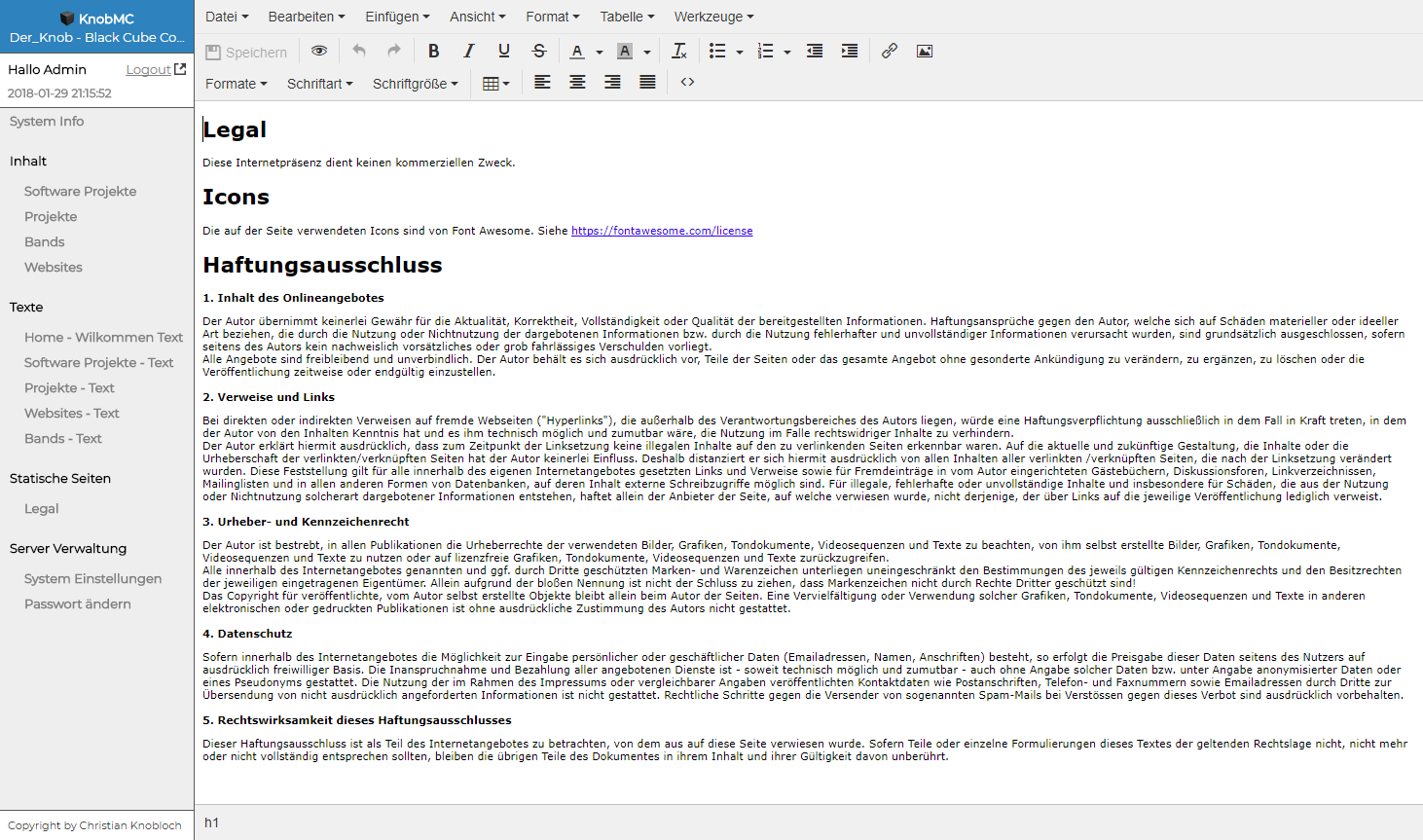
Task: Insert a numbered list
Action: [765, 51]
